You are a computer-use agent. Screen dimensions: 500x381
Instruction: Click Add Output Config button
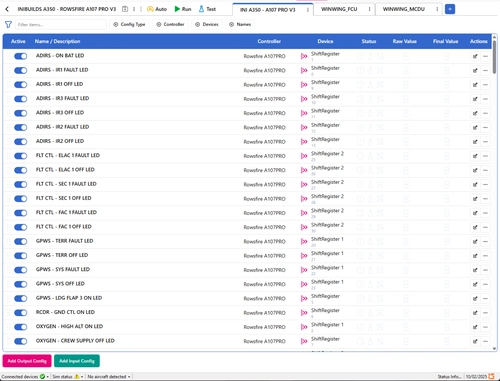pyautogui.click(x=27, y=361)
